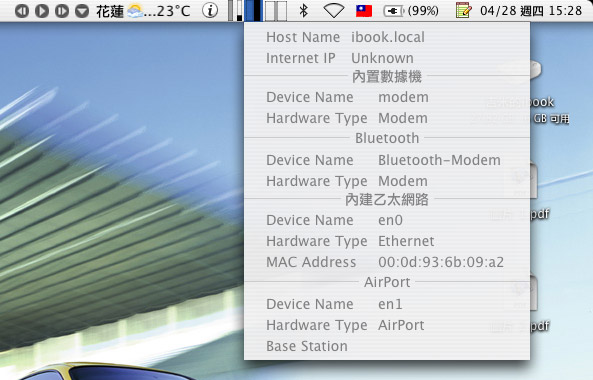
Task: Click the next track playback icon
Action: click(62, 11)
